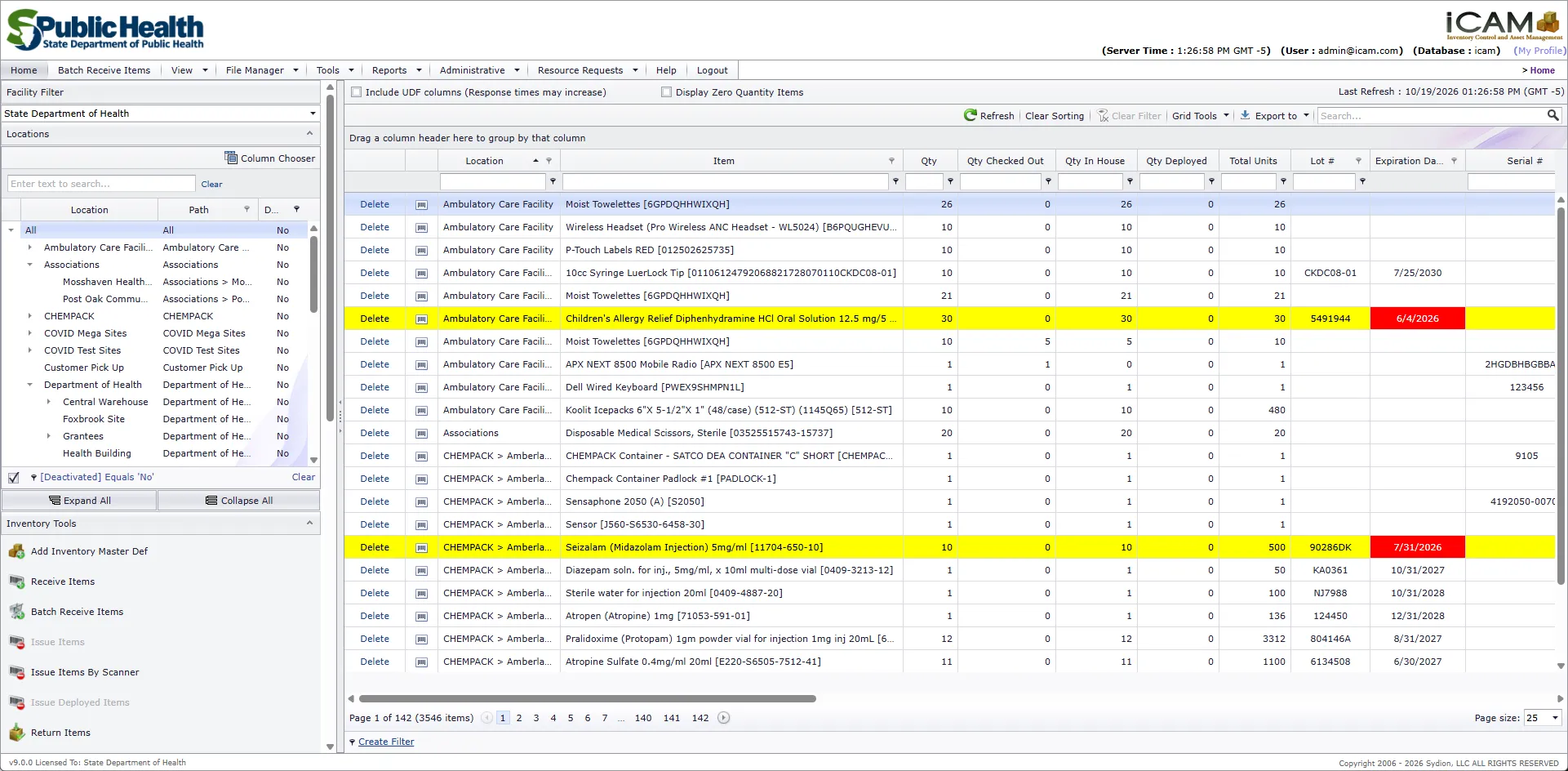Viewport: 1568px width, 771px height.
Task: Go to next page arrow in pager
Action: click(x=723, y=718)
